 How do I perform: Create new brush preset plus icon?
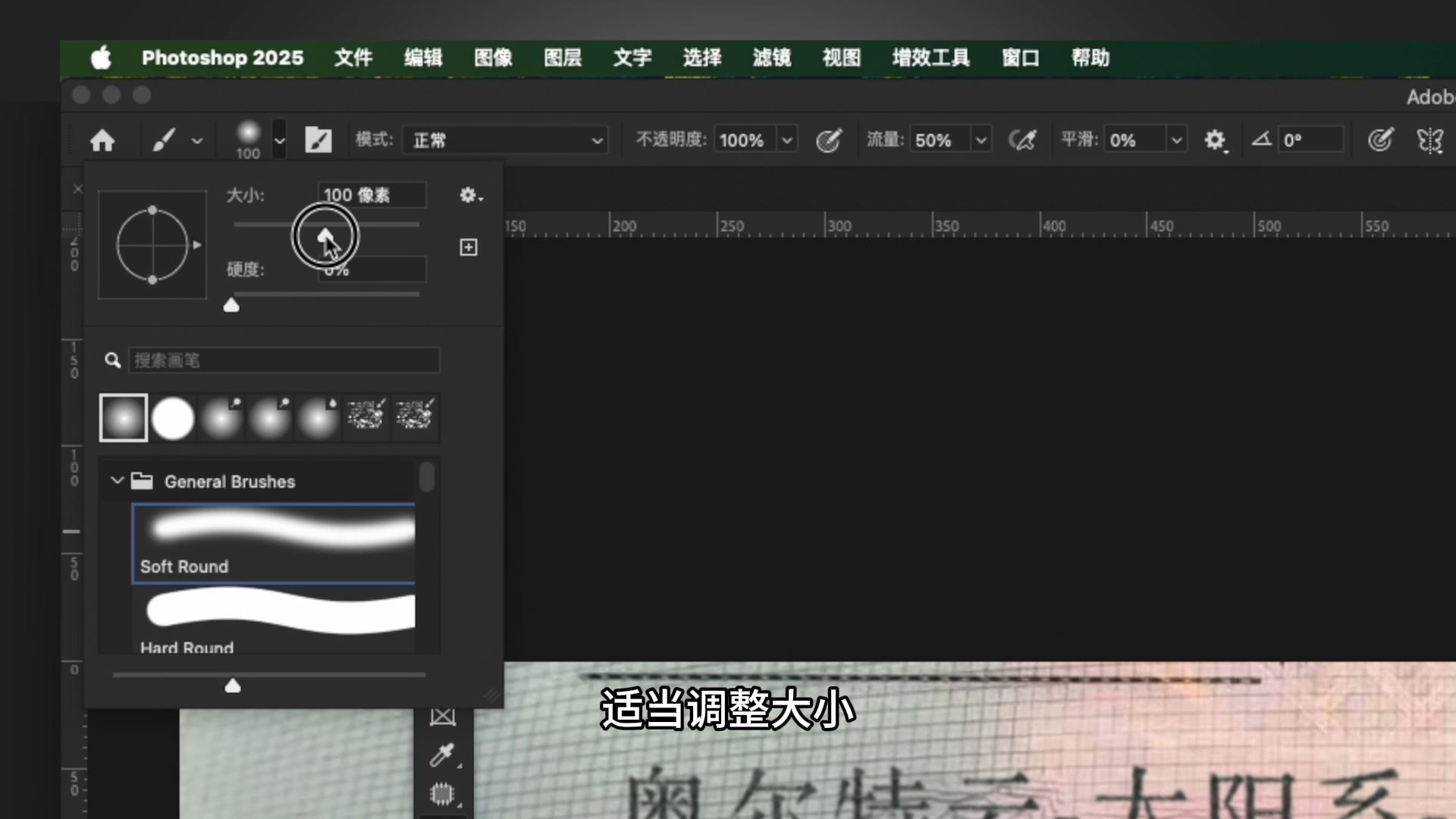(469, 247)
